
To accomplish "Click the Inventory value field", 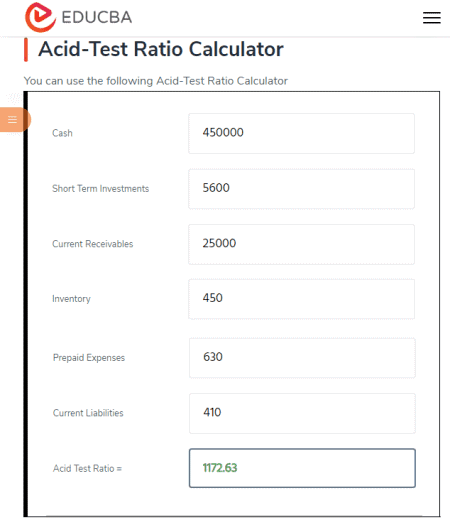I will coord(301,299).
